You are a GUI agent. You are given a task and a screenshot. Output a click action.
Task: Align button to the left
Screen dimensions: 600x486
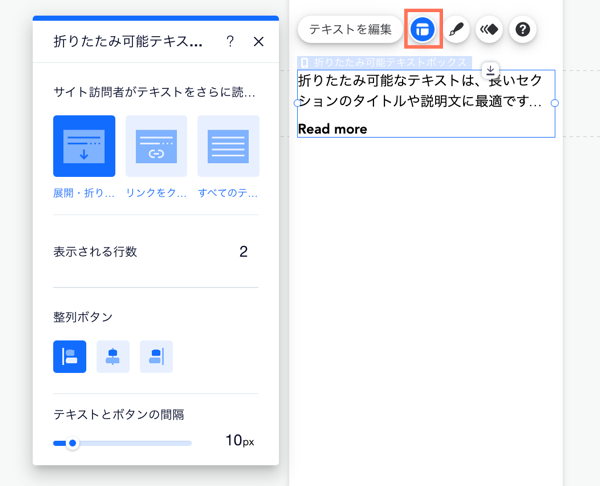(x=70, y=357)
